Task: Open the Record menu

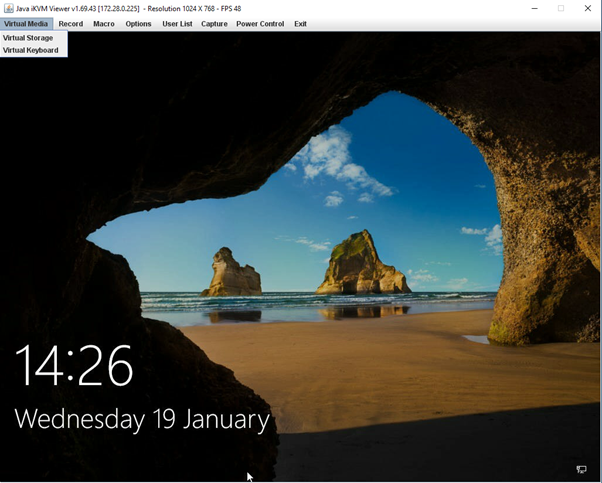Action: click(70, 24)
